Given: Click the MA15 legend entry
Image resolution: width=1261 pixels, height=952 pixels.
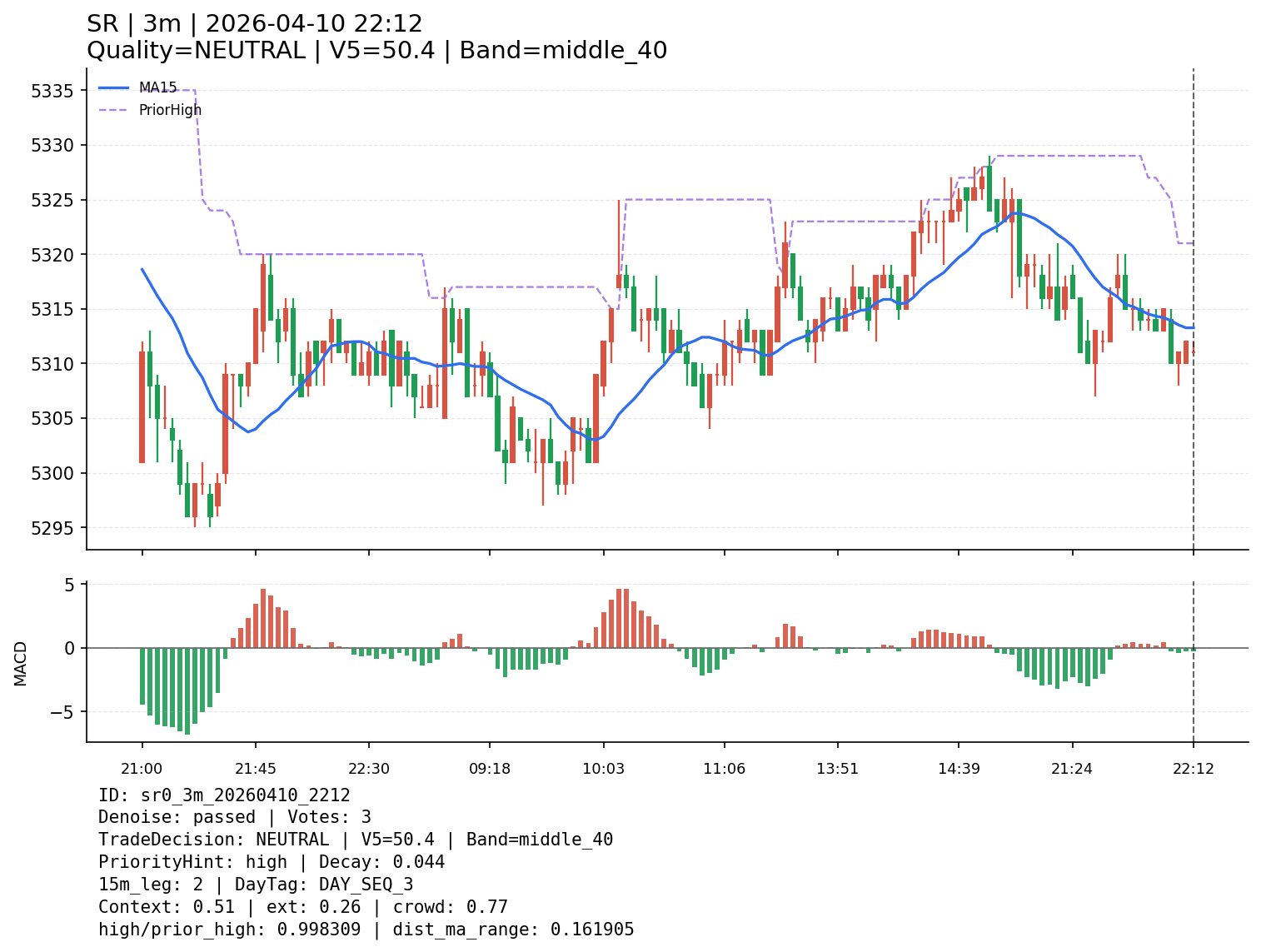Looking at the screenshot, I should (157, 87).
